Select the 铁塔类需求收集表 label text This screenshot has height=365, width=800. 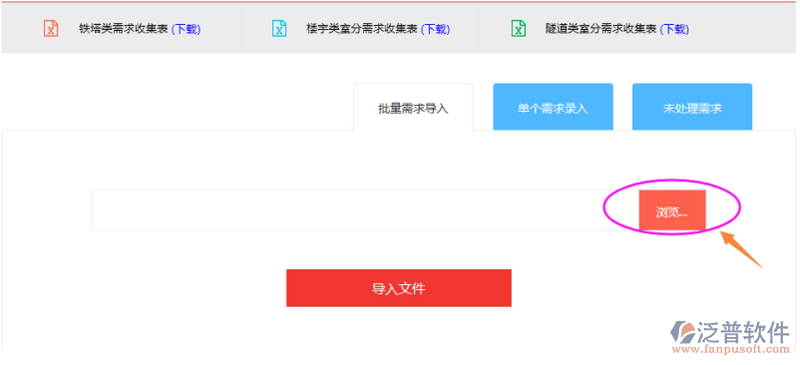pos(123,29)
